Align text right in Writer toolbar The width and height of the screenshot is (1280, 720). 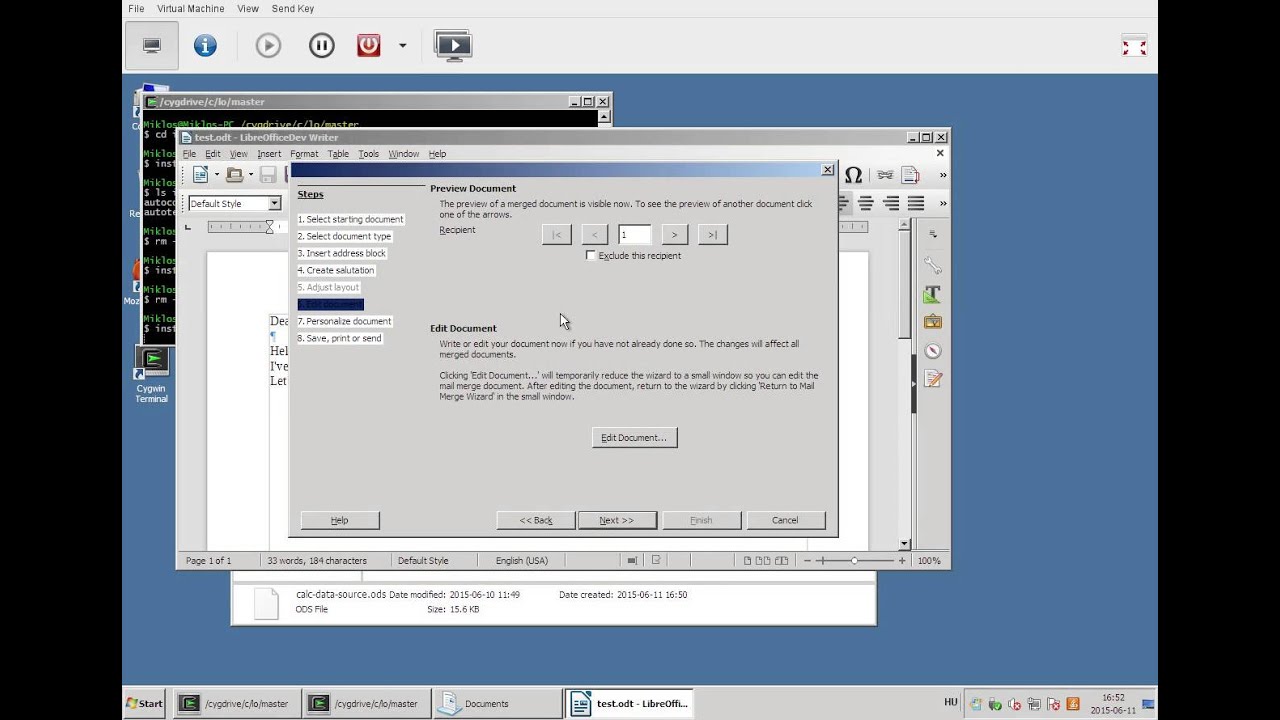click(x=890, y=203)
